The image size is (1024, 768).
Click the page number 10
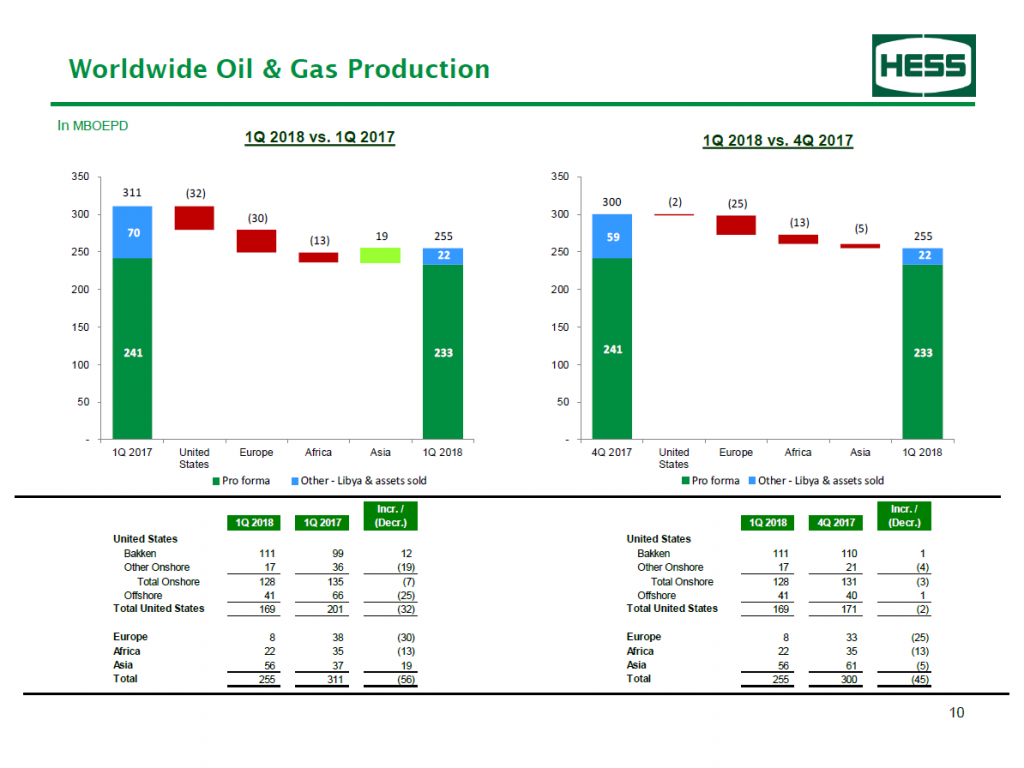[x=956, y=713]
